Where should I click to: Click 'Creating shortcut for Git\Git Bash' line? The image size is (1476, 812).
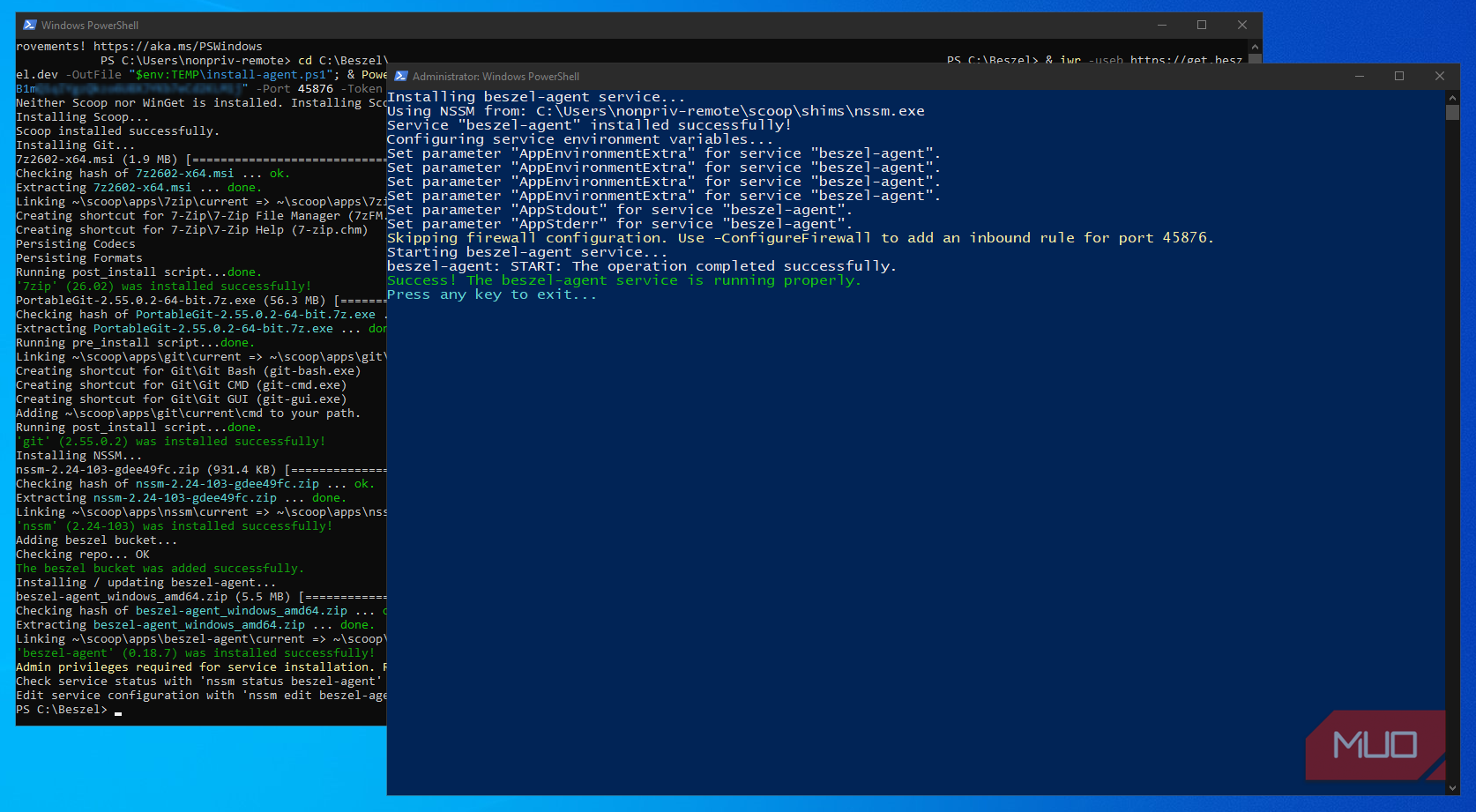(189, 371)
